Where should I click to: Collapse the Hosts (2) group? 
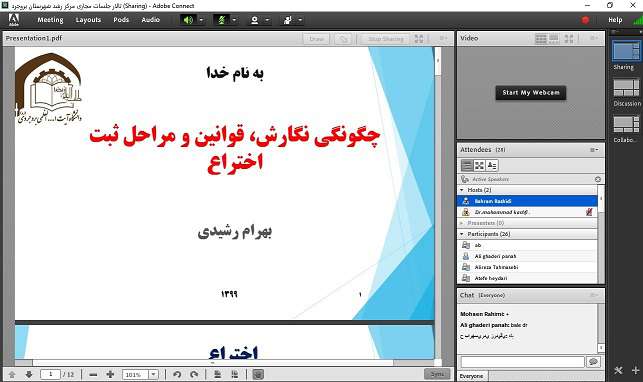click(462, 190)
